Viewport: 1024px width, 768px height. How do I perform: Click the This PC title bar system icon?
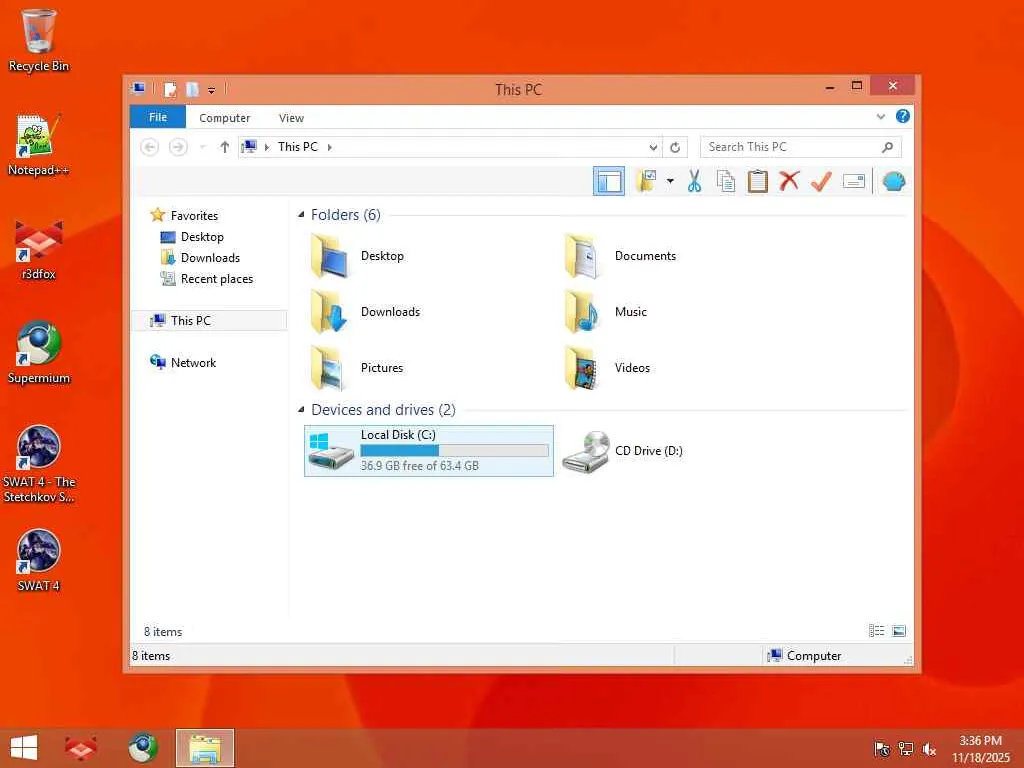coord(138,88)
